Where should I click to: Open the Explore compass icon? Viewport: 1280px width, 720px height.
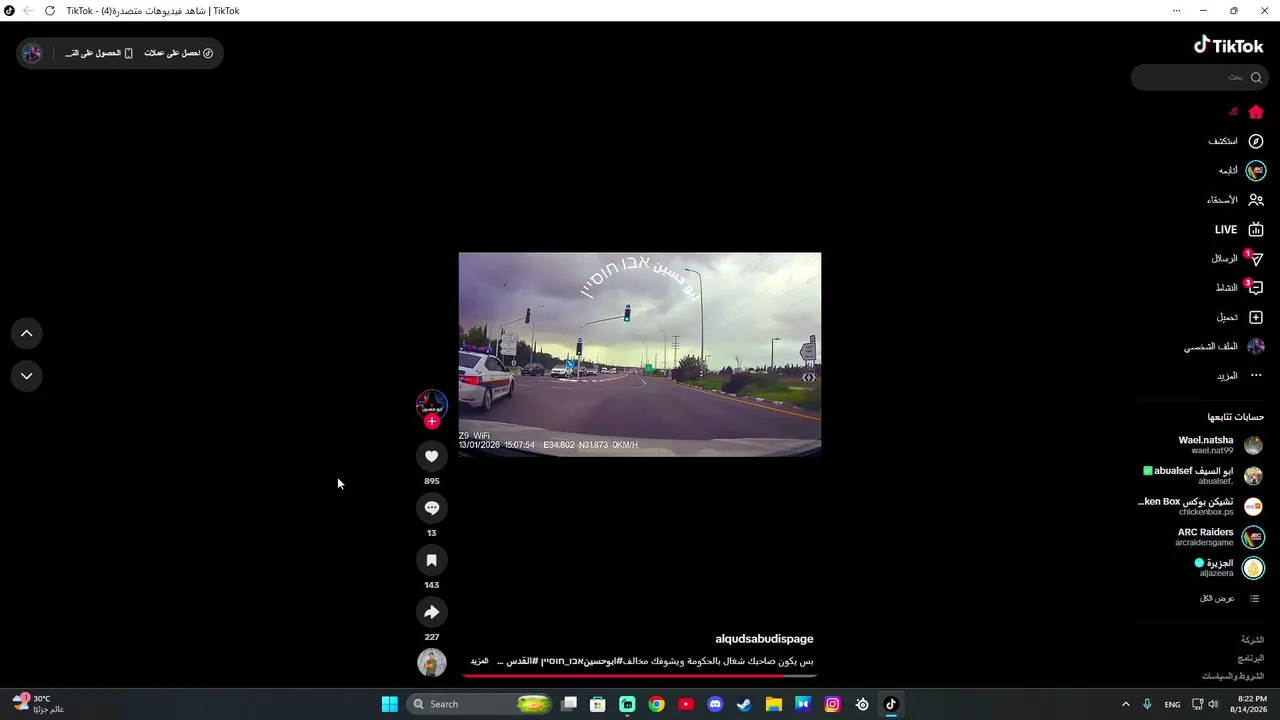pyautogui.click(x=1256, y=141)
